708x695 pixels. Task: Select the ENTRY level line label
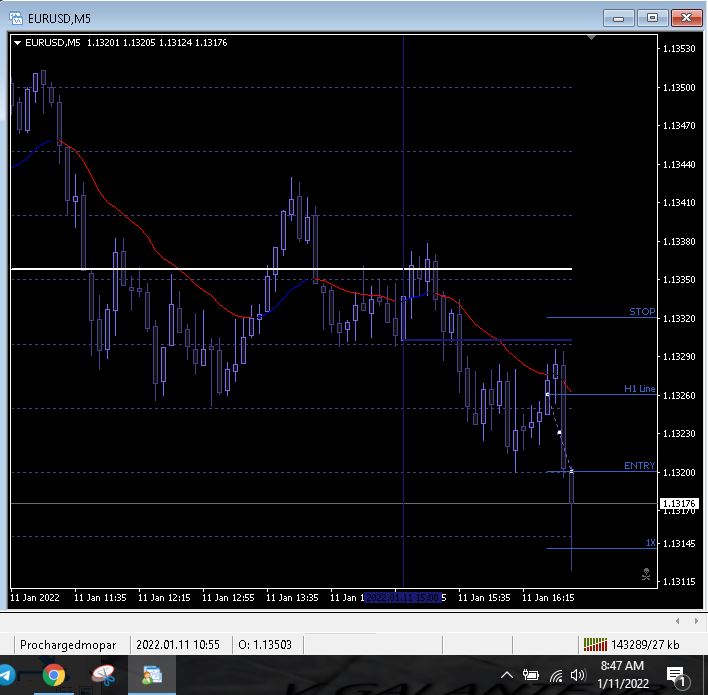[639, 465]
